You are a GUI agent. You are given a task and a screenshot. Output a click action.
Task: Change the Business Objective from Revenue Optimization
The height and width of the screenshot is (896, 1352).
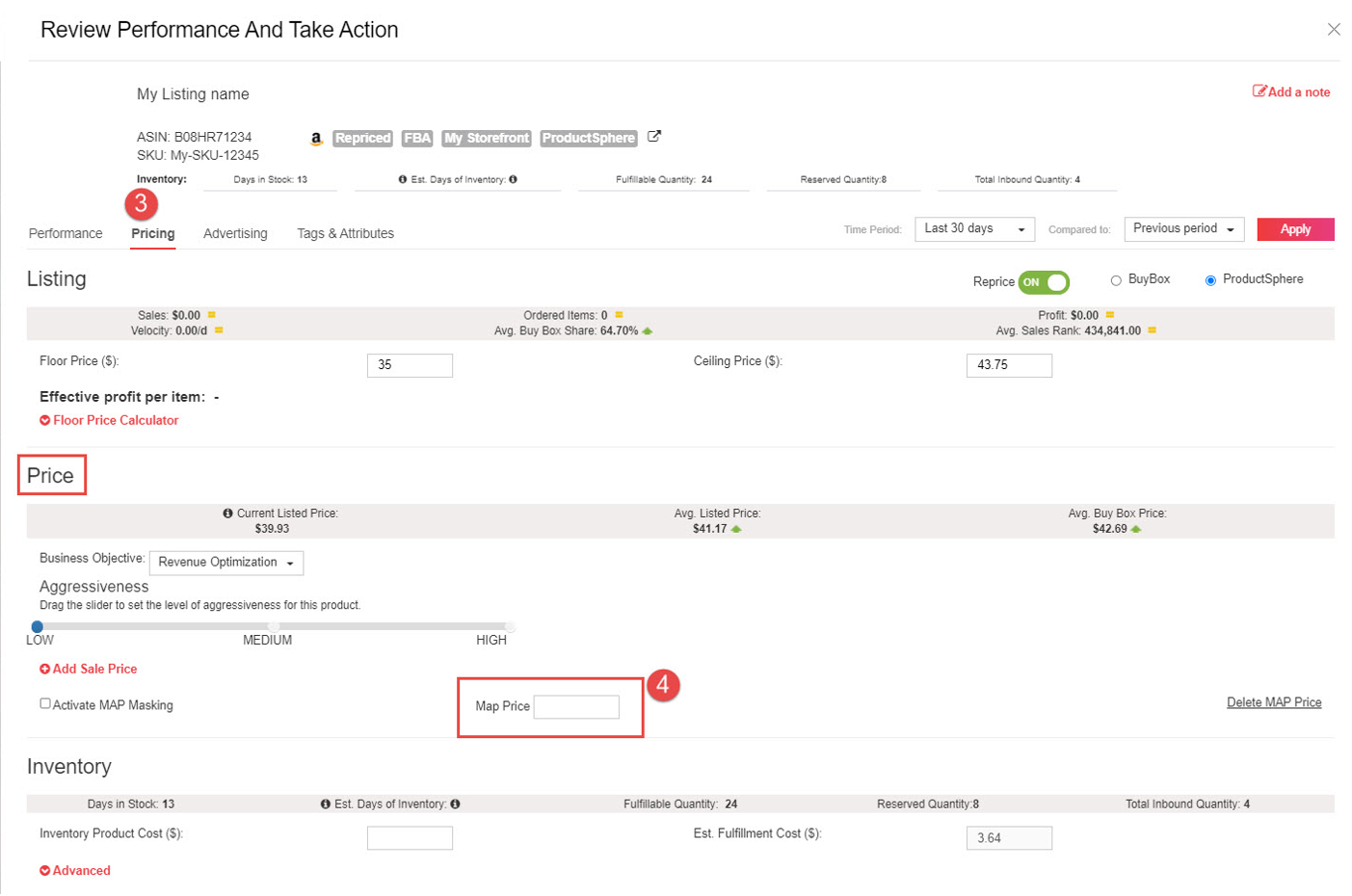pyautogui.click(x=225, y=563)
